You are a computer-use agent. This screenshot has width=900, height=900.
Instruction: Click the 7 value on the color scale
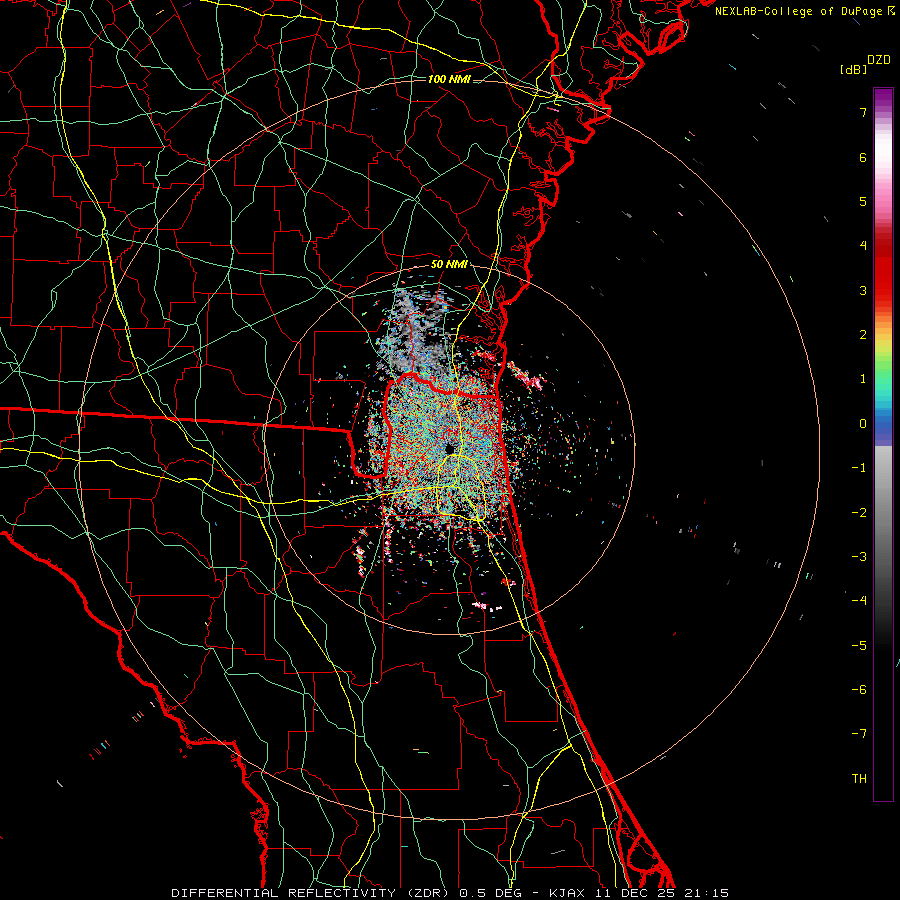[x=863, y=112]
